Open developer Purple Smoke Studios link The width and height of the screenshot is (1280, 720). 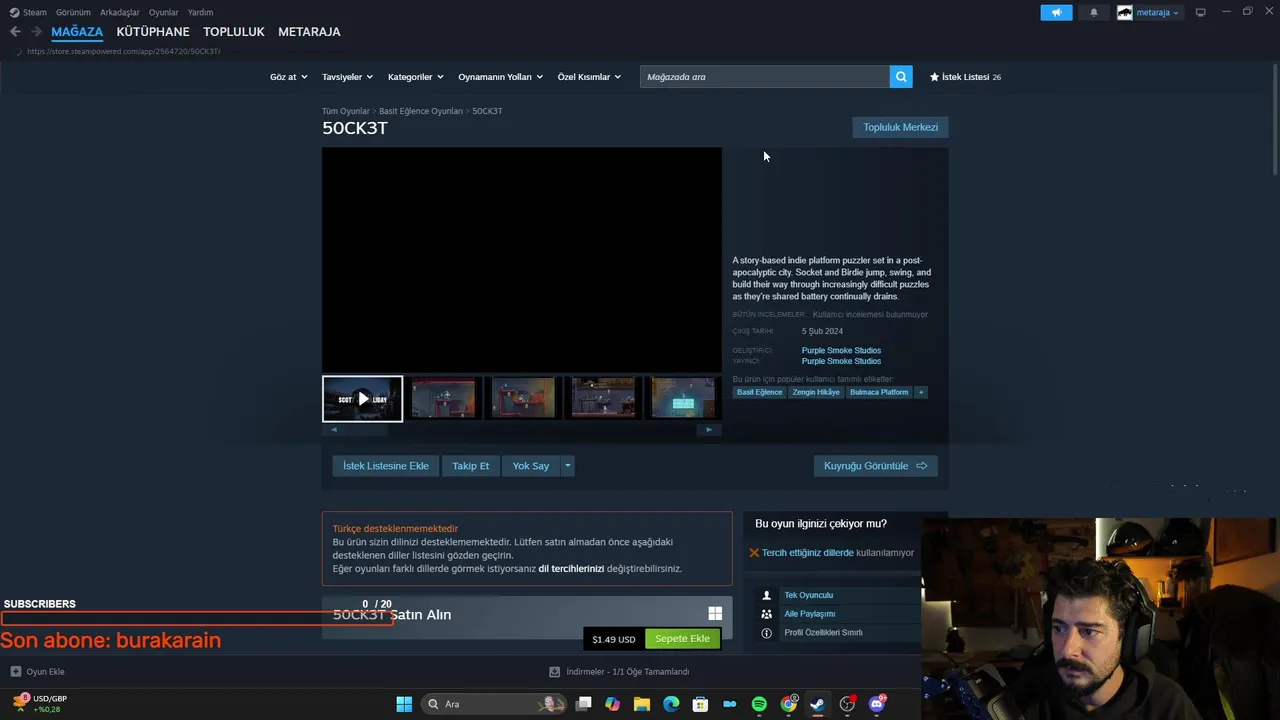pyautogui.click(x=841, y=350)
